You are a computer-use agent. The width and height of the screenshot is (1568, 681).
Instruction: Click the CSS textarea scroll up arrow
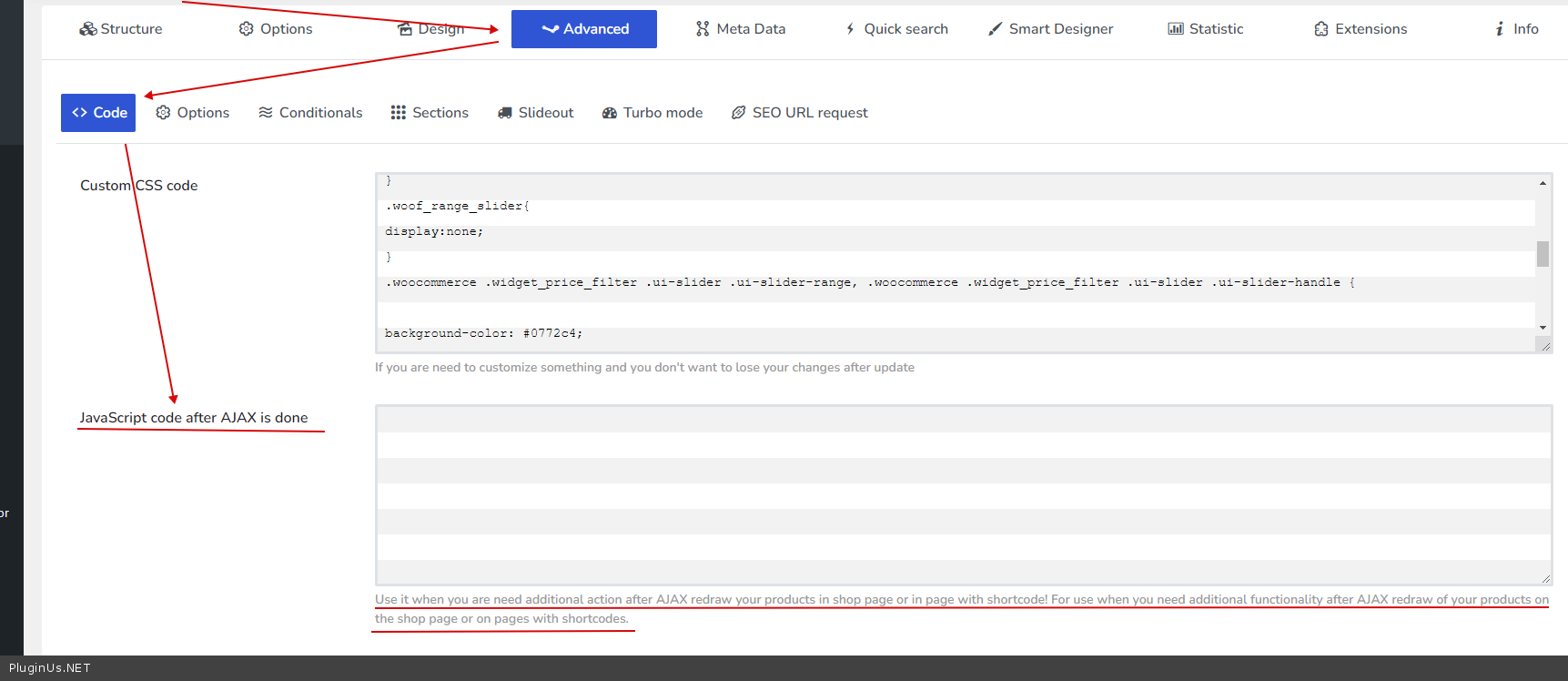pos(1543,183)
